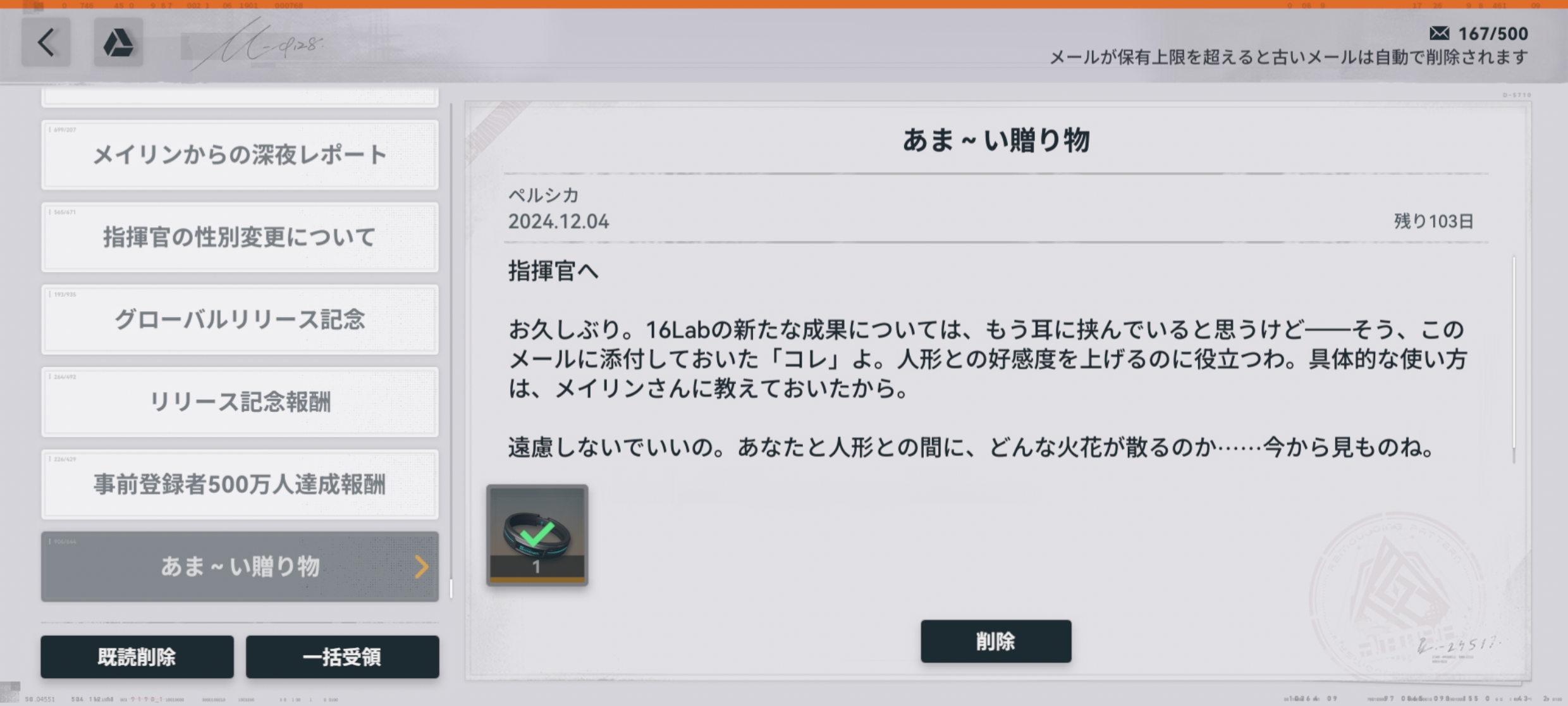Click the orange chevron on あま～い贈り物
The height and width of the screenshot is (706, 1568).
pyautogui.click(x=421, y=567)
